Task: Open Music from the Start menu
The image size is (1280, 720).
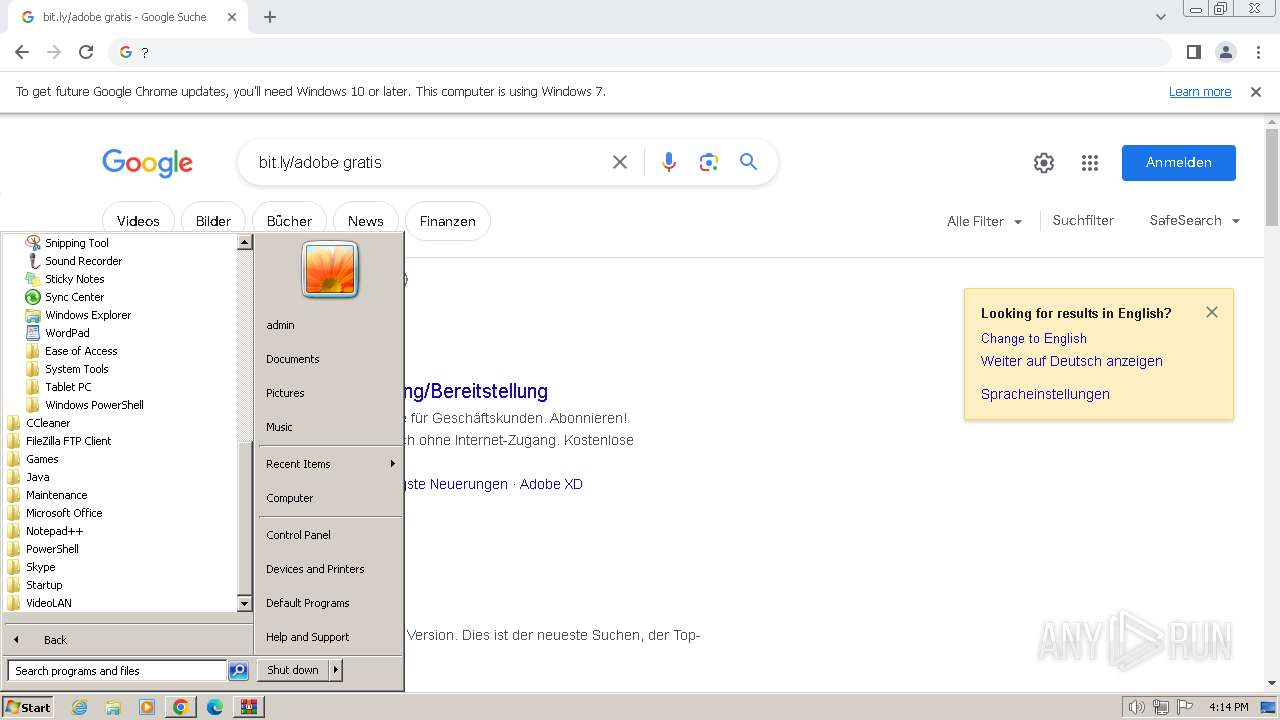Action: [279, 427]
